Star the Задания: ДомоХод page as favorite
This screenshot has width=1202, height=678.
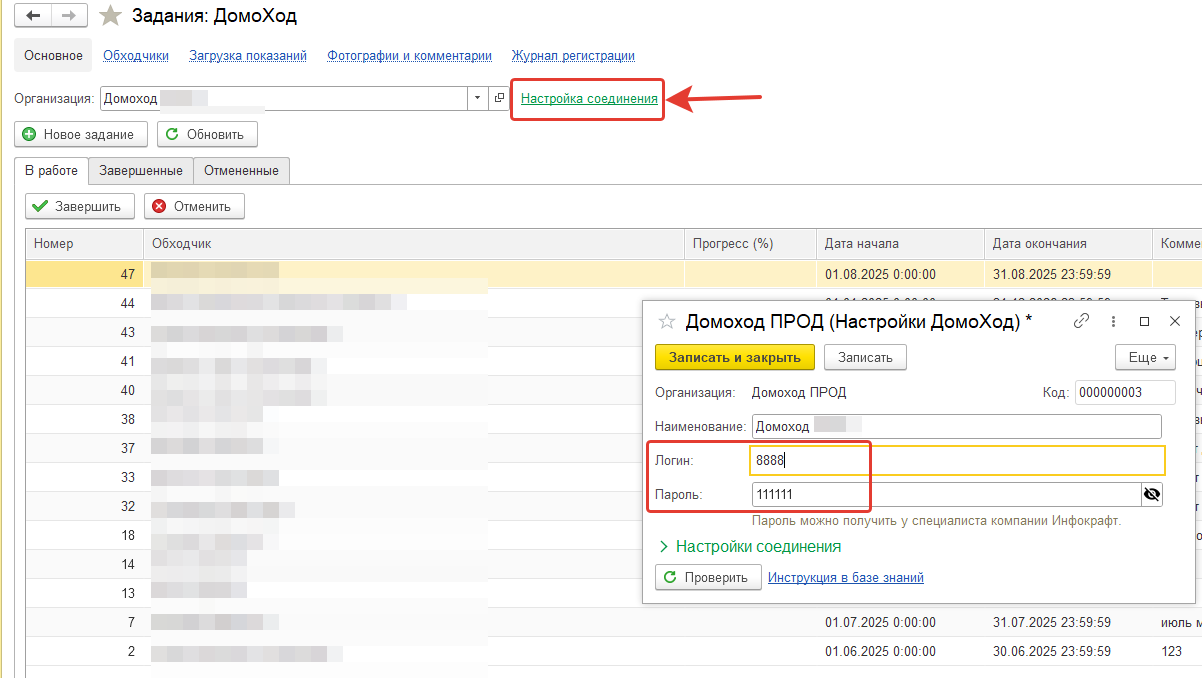[x=112, y=16]
